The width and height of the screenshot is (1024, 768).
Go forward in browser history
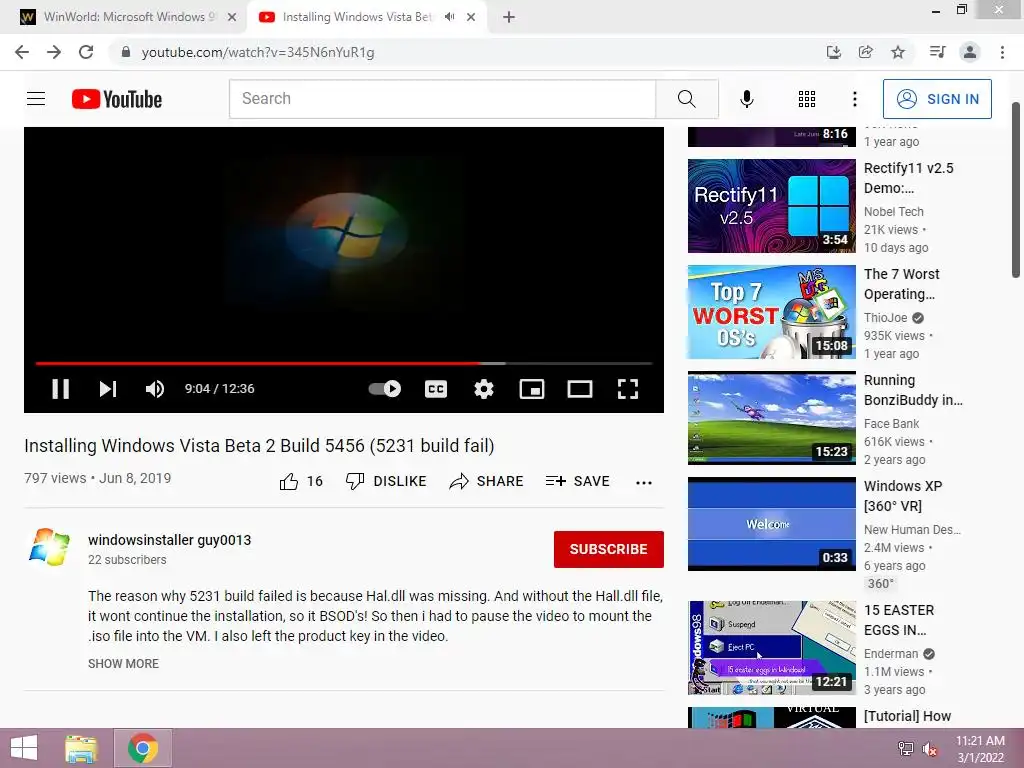54,52
